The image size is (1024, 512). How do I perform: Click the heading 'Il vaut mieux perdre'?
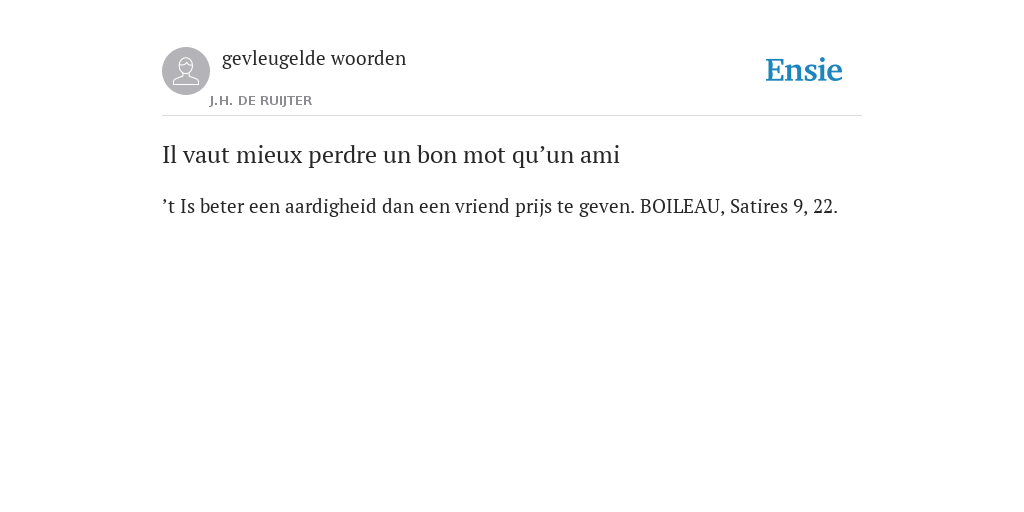tap(391, 155)
